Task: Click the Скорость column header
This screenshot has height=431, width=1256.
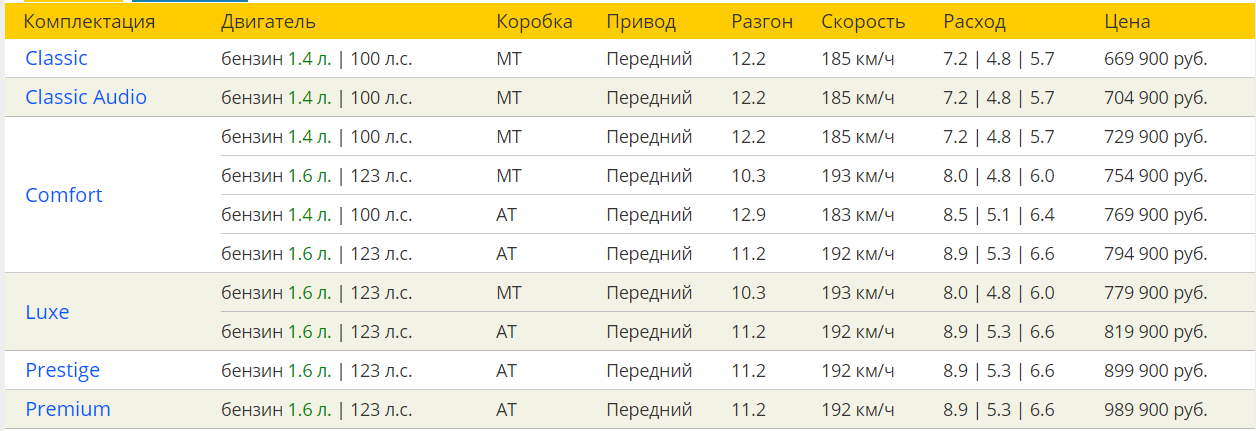Action: click(863, 21)
